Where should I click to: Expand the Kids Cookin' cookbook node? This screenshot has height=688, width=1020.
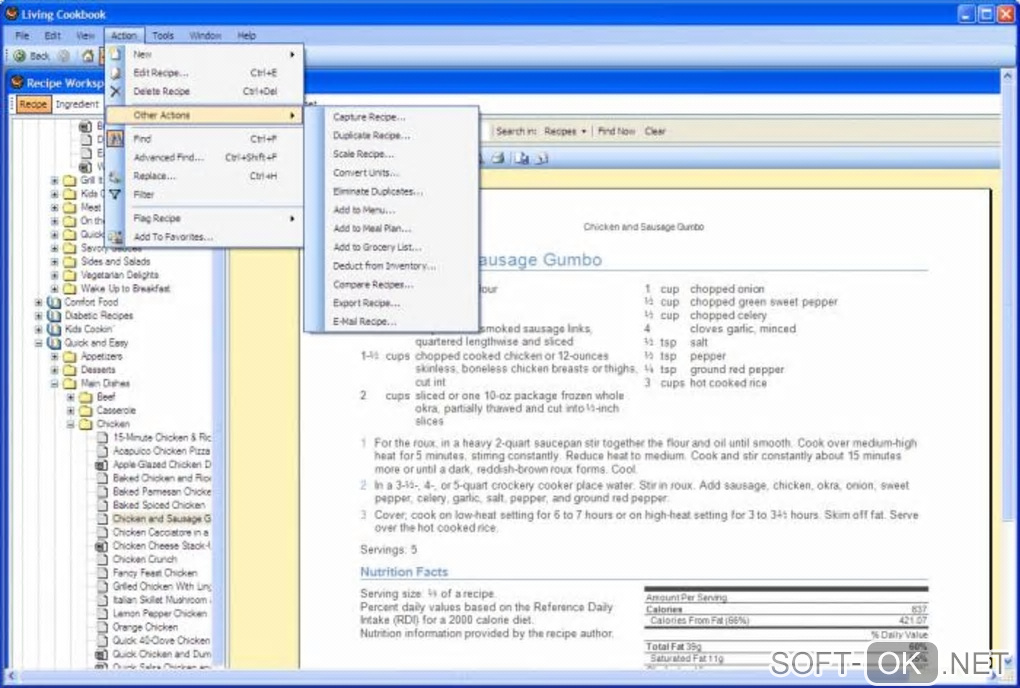coord(38,329)
